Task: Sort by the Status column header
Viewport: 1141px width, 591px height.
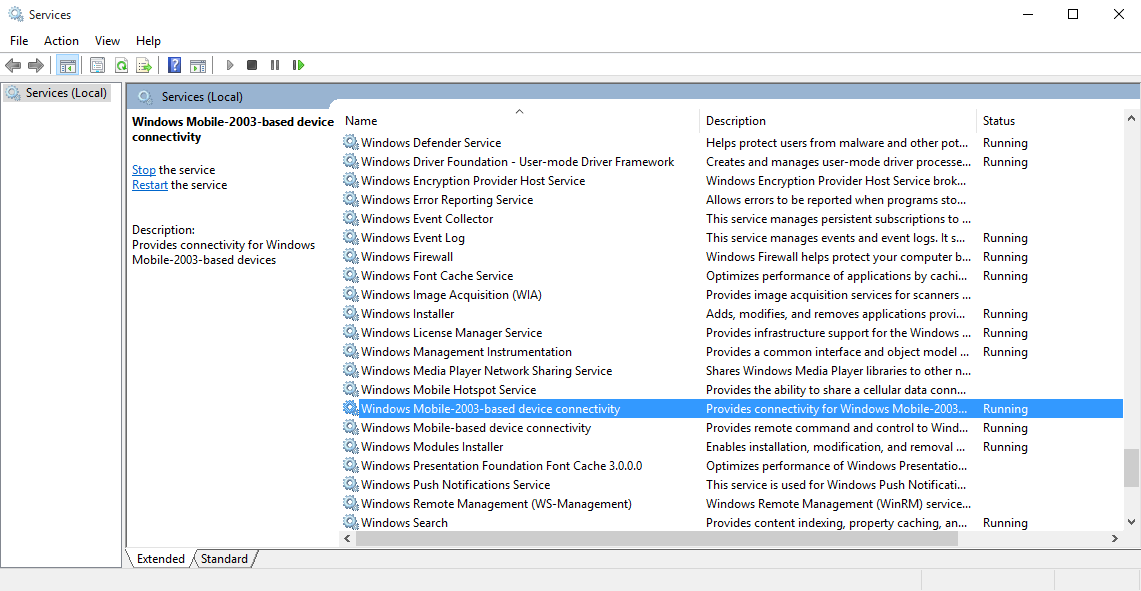Action: click(x=1049, y=121)
